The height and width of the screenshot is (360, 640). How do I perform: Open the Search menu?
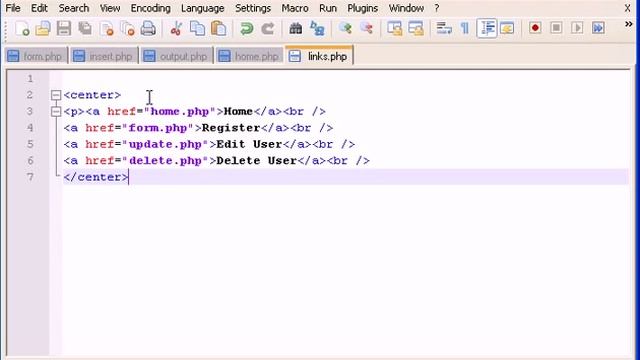pyautogui.click(x=73, y=8)
